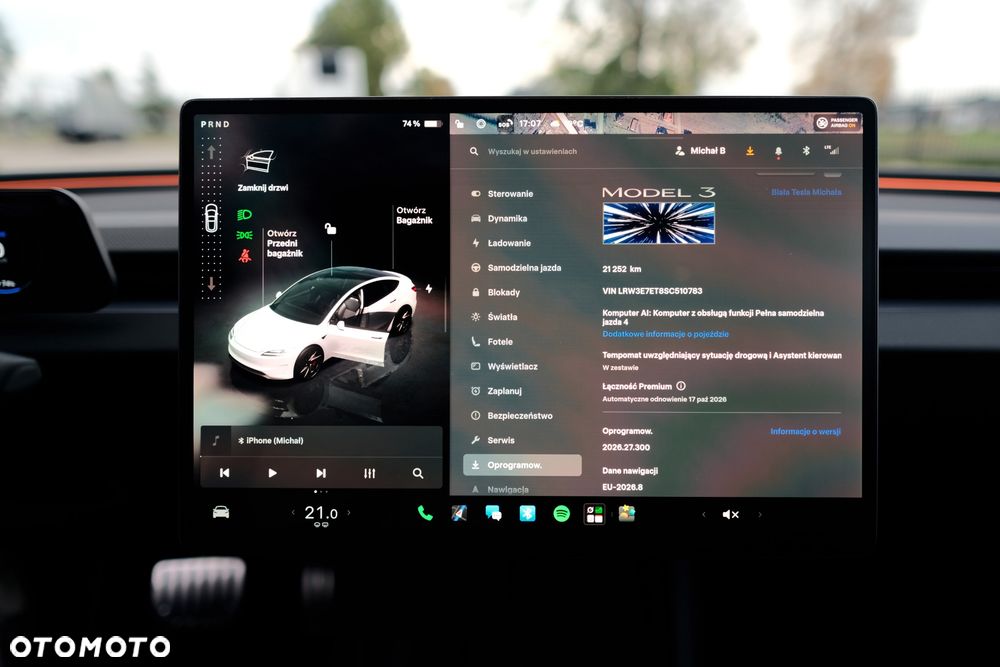Tap the SOS icon in status bar
Screen dimensions: 1000x667
pyautogui.click(x=504, y=124)
